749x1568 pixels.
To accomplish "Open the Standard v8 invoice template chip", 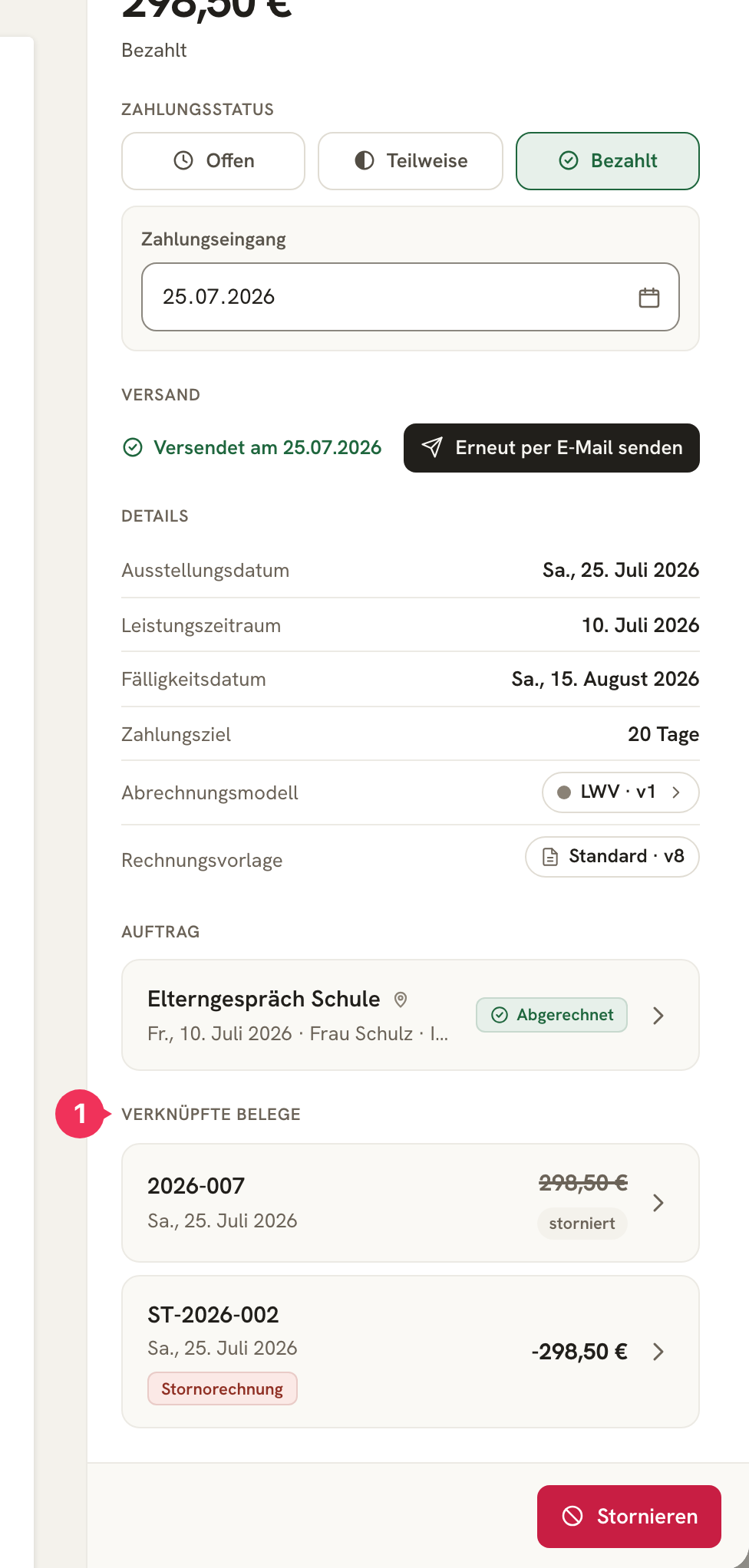I will [612, 856].
